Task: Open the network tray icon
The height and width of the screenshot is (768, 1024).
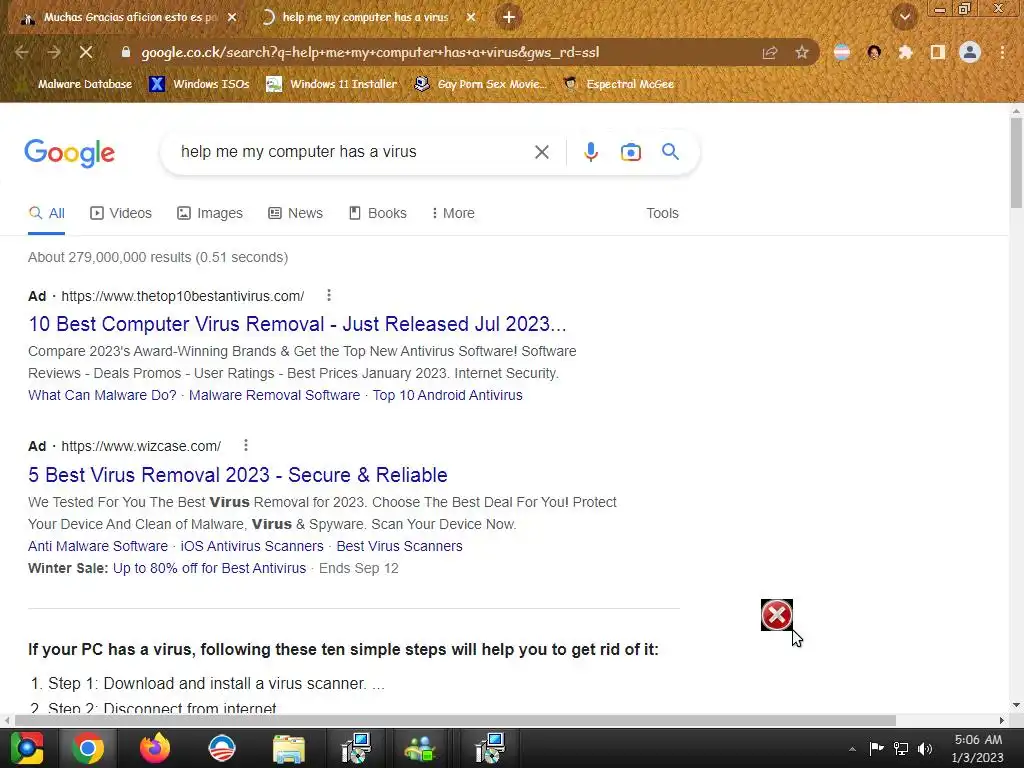Action: tap(901, 748)
